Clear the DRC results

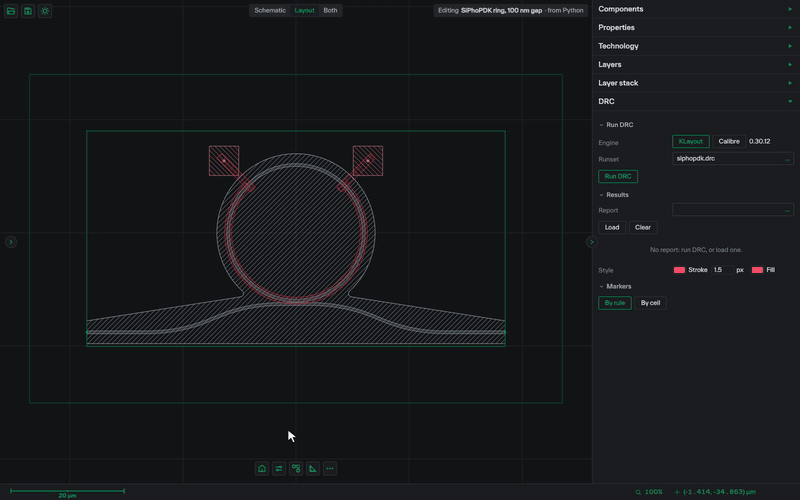[643, 228]
